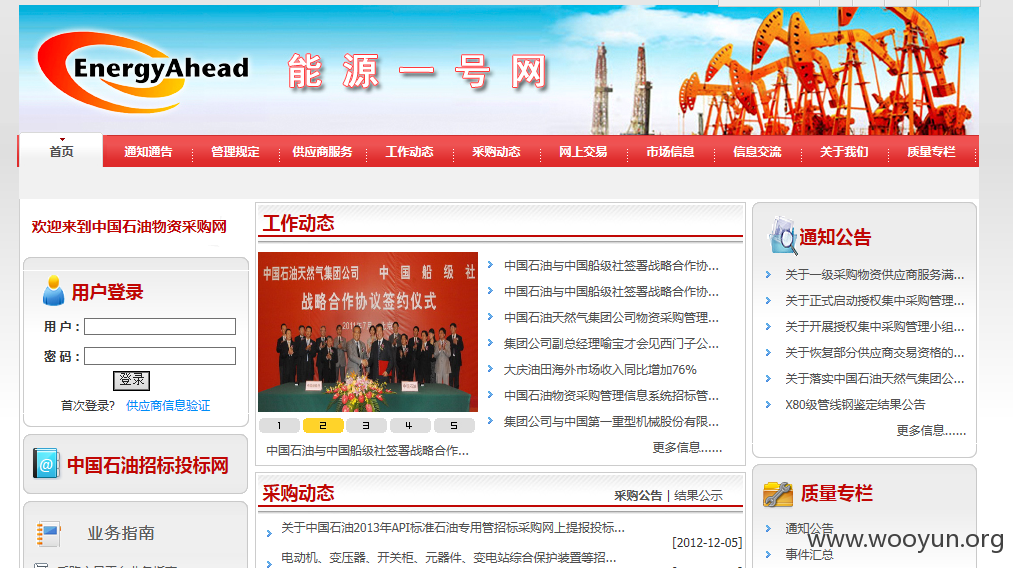Click the user login avatar icon
1013x568 pixels.
[54, 291]
